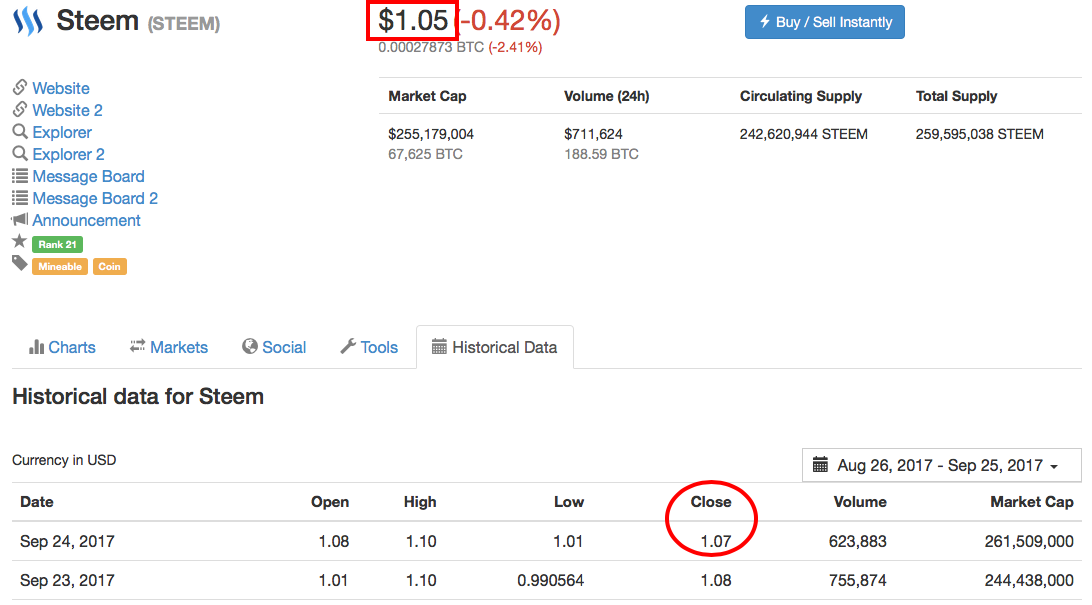Click the star icon next to Rank 21
This screenshot has width=1092, height=605.
tap(20, 242)
